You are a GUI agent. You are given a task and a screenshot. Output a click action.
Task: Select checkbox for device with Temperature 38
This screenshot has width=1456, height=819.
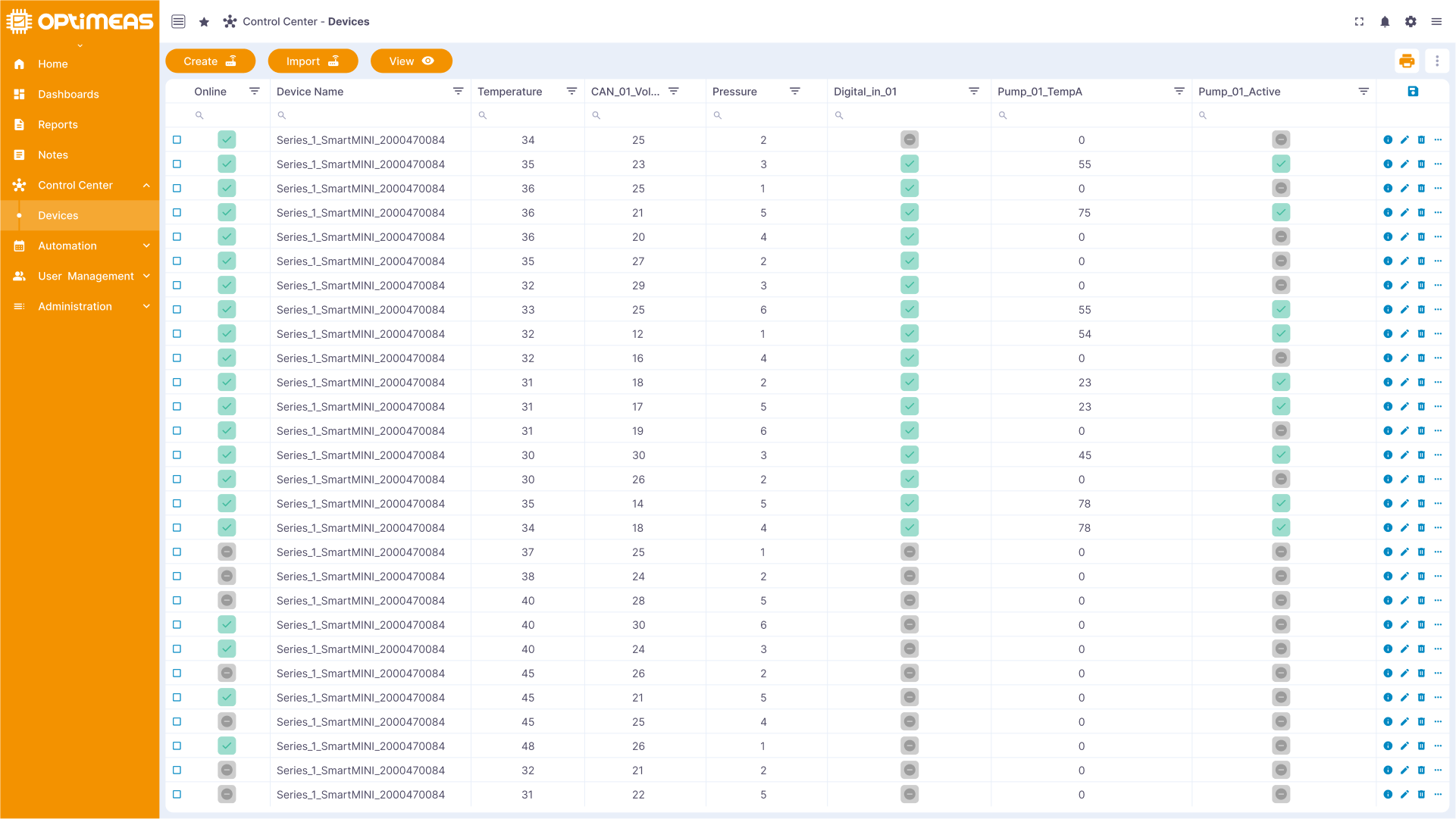pyautogui.click(x=177, y=577)
